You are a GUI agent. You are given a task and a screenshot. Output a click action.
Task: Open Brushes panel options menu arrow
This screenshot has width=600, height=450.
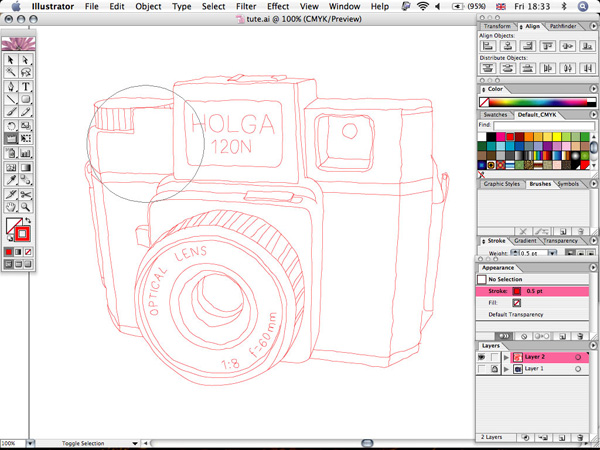[594, 184]
